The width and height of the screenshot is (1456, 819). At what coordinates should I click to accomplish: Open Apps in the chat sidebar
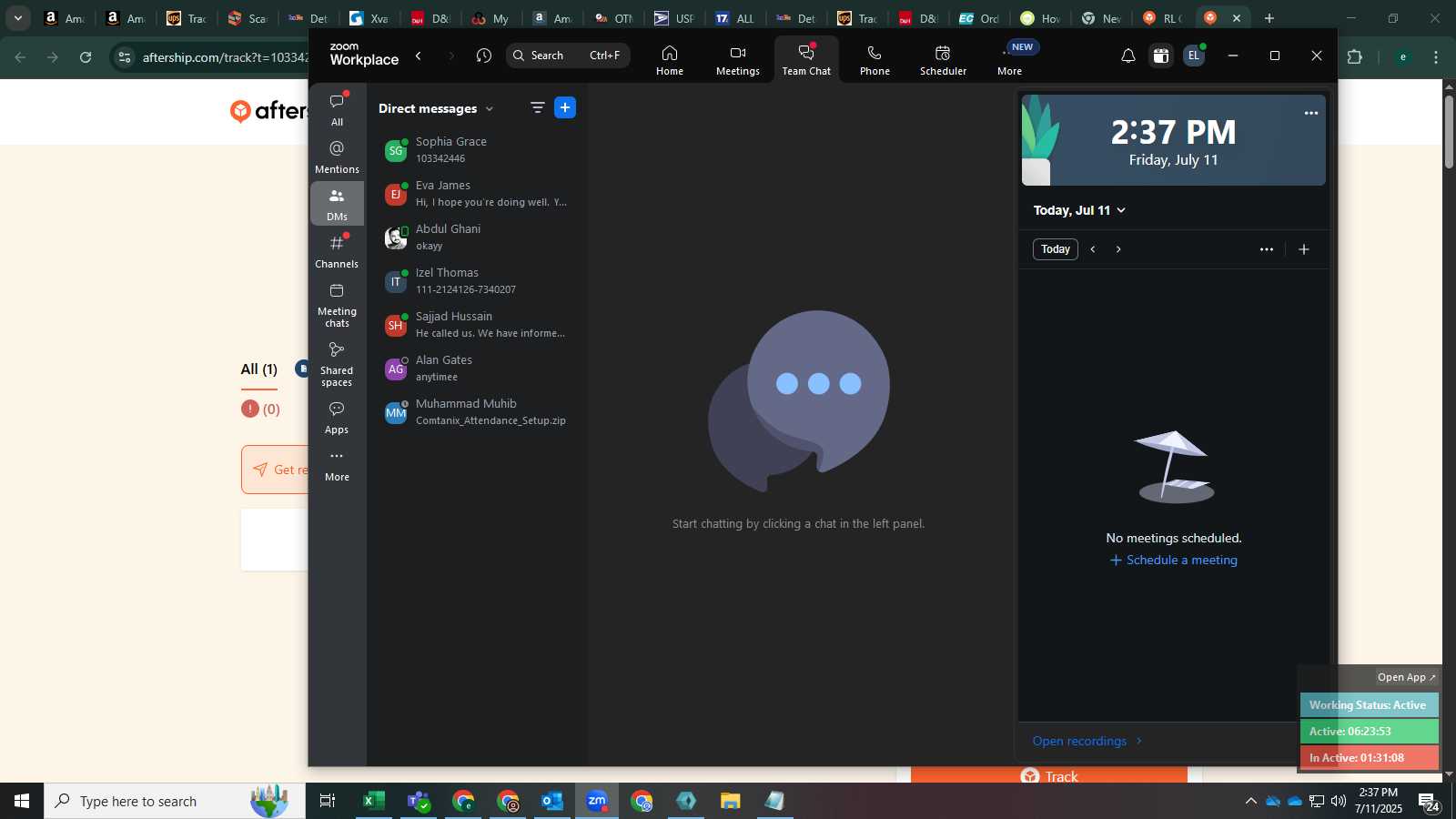click(x=337, y=417)
